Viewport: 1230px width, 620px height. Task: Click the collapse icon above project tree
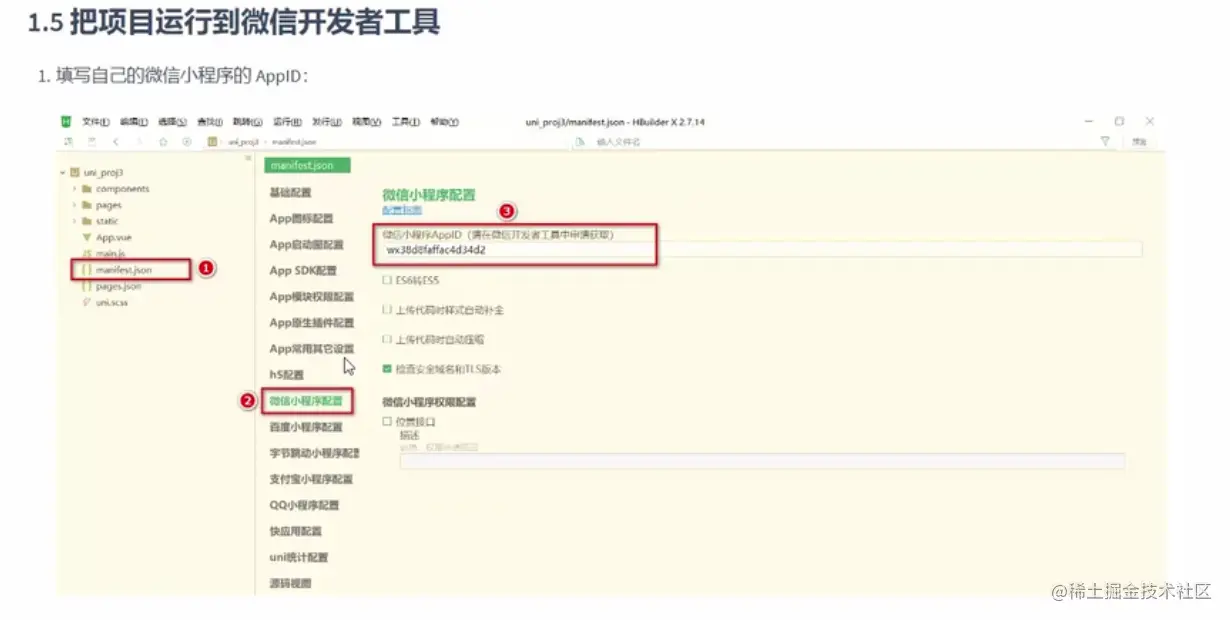click(249, 158)
